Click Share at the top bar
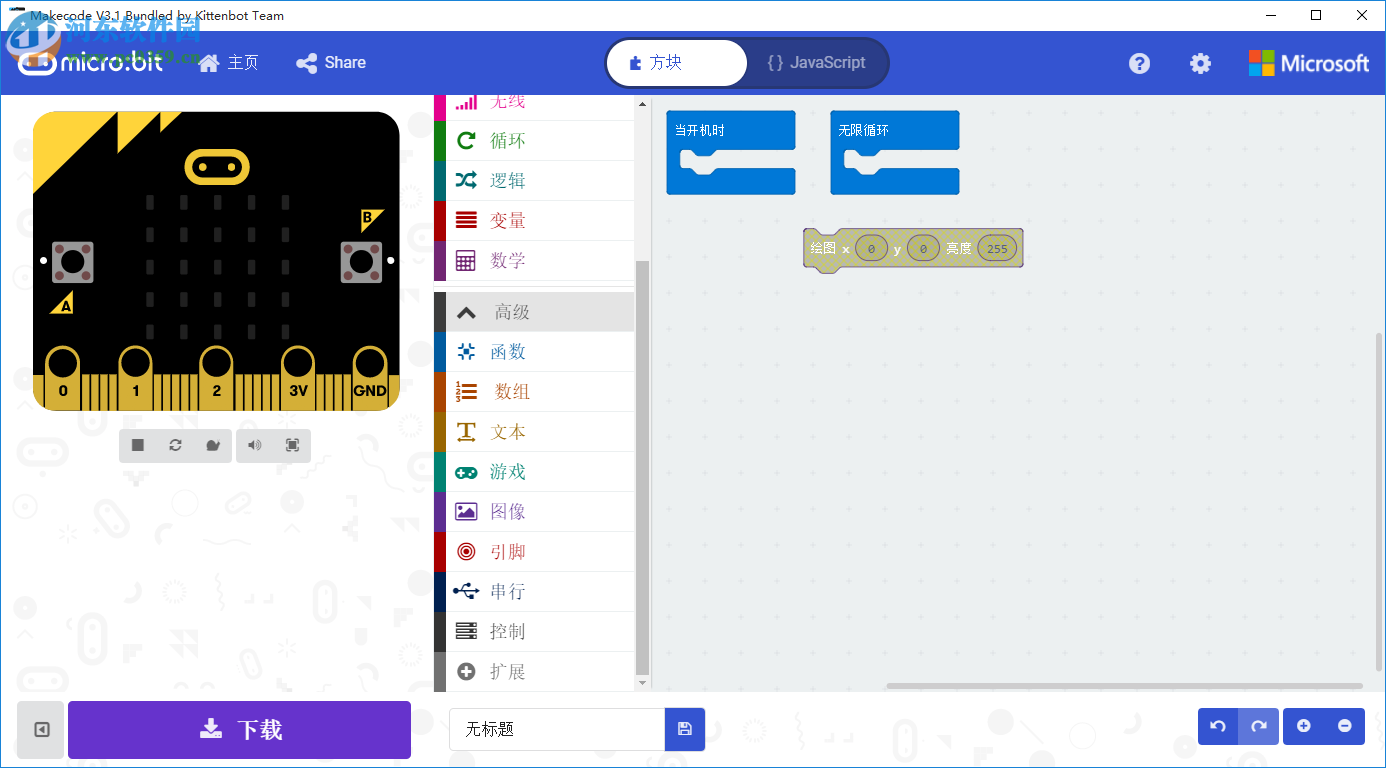This screenshot has width=1386, height=768. pyautogui.click(x=331, y=62)
